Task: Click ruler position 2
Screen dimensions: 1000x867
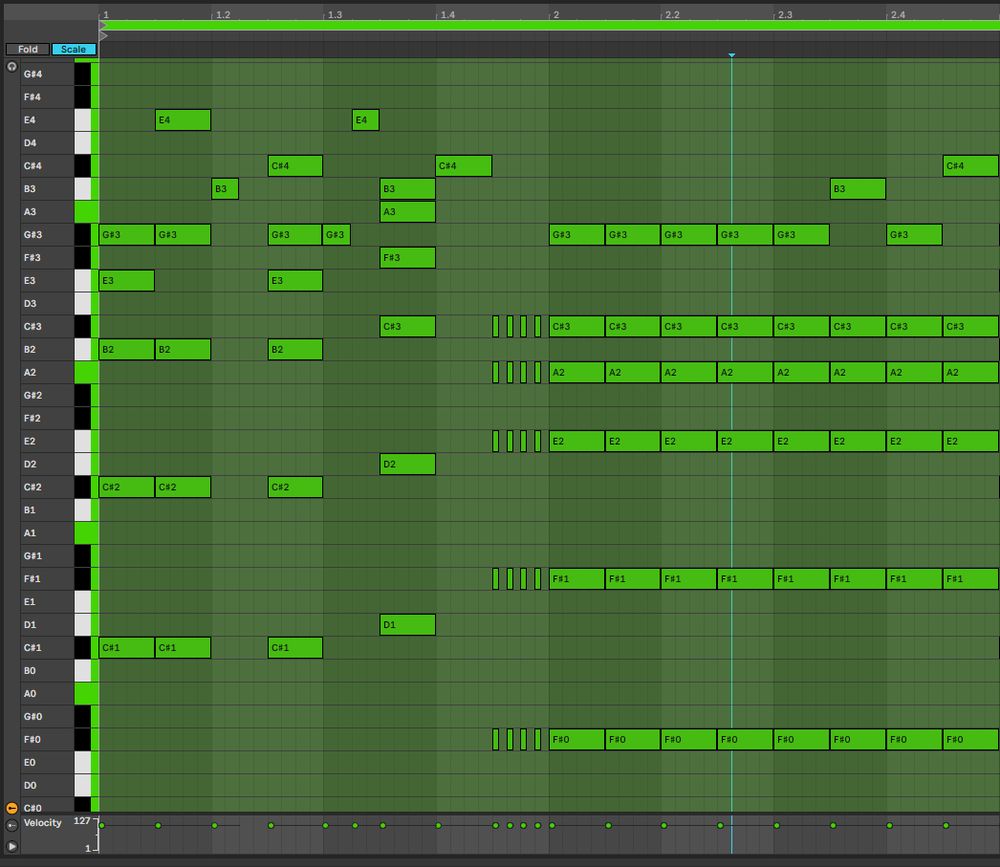Action: pos(556,14)
